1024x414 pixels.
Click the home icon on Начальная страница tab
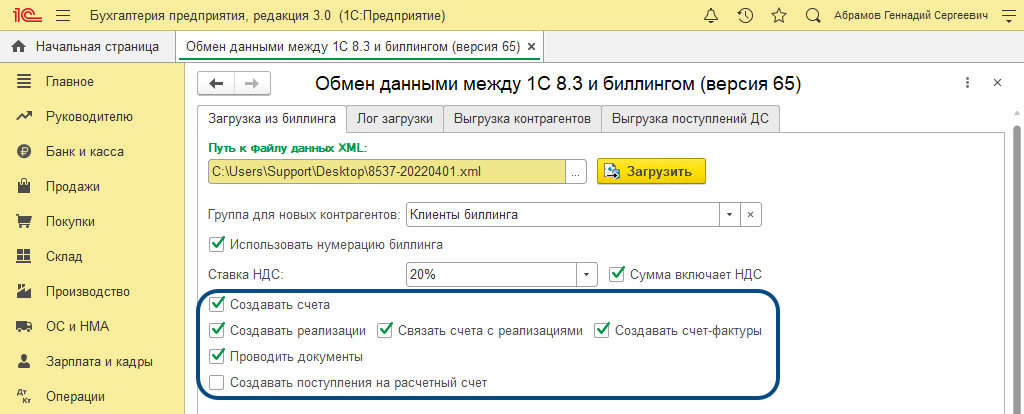(x=18, y=47)
